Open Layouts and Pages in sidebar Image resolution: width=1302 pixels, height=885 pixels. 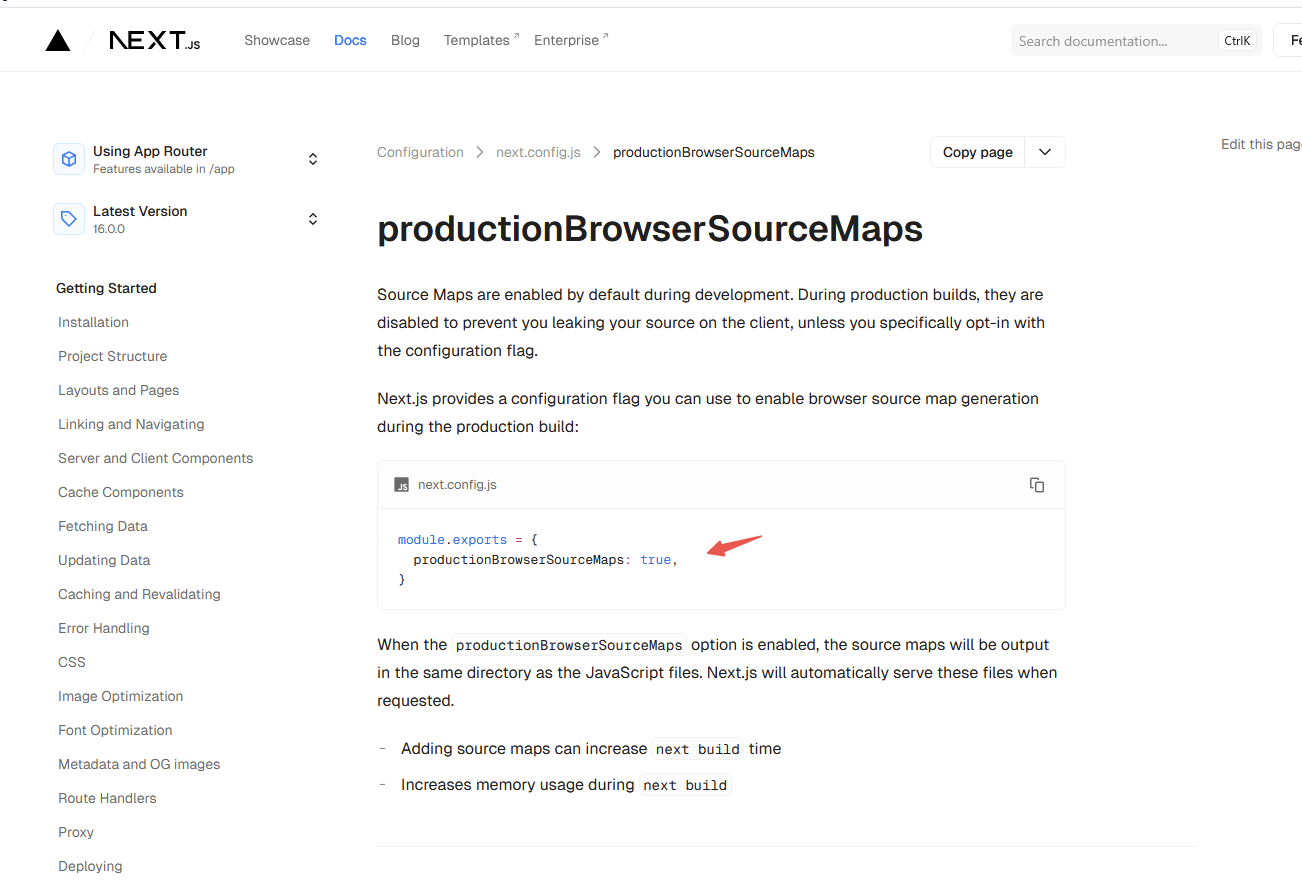tap(118, 390)
